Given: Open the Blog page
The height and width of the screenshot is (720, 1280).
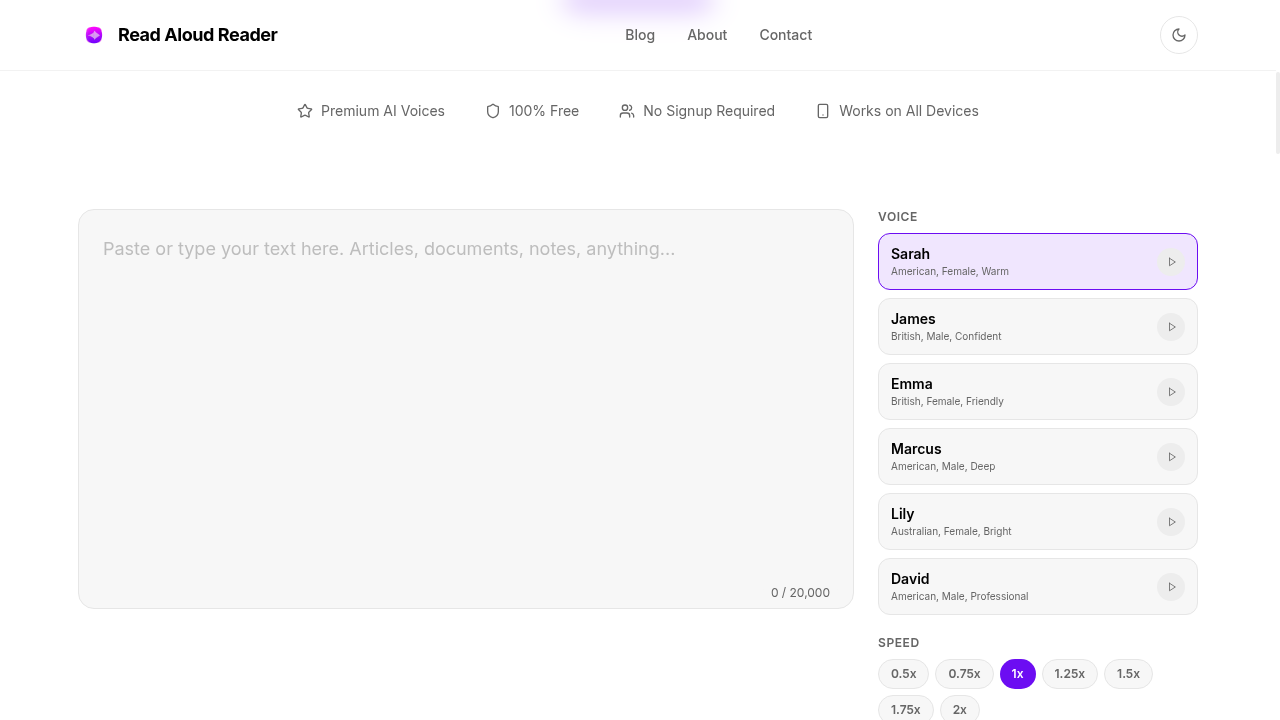Looking at the screenshot, I should [x=640, y=35].
